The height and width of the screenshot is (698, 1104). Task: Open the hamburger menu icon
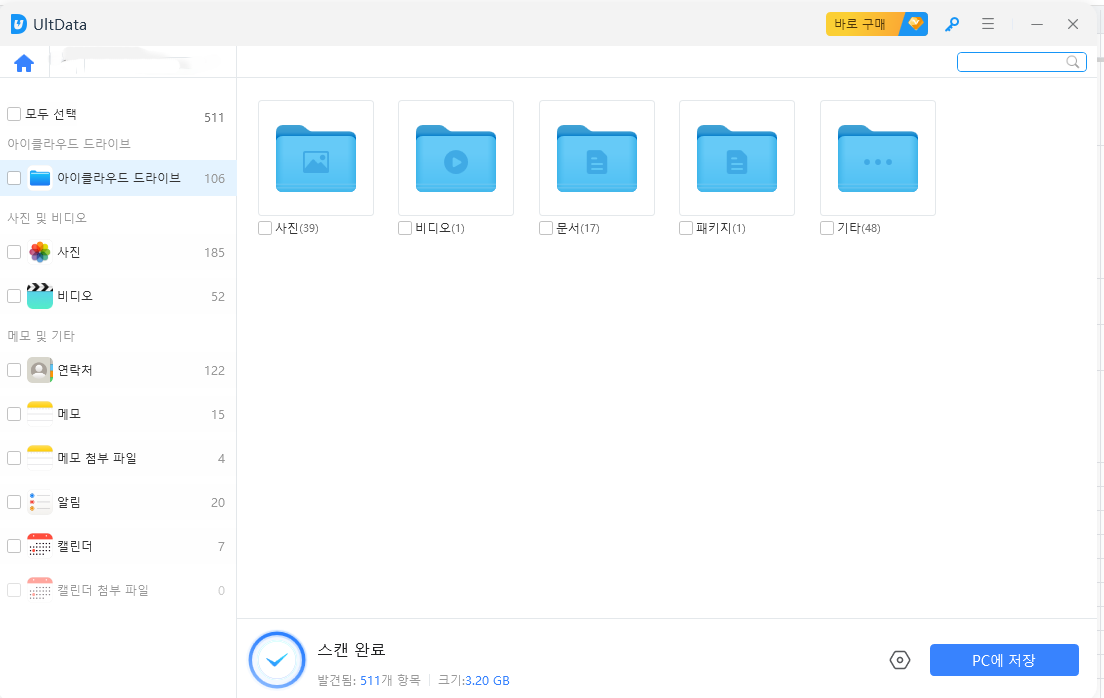988,24
